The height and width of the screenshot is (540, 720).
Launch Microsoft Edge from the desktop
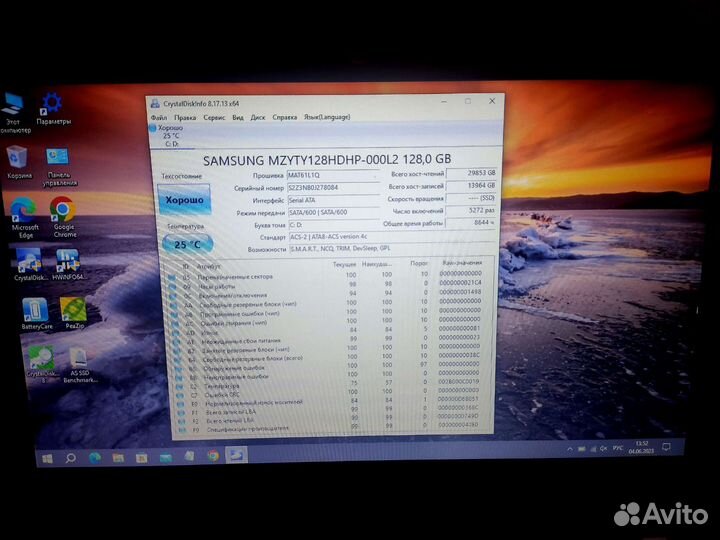(24, 217)
